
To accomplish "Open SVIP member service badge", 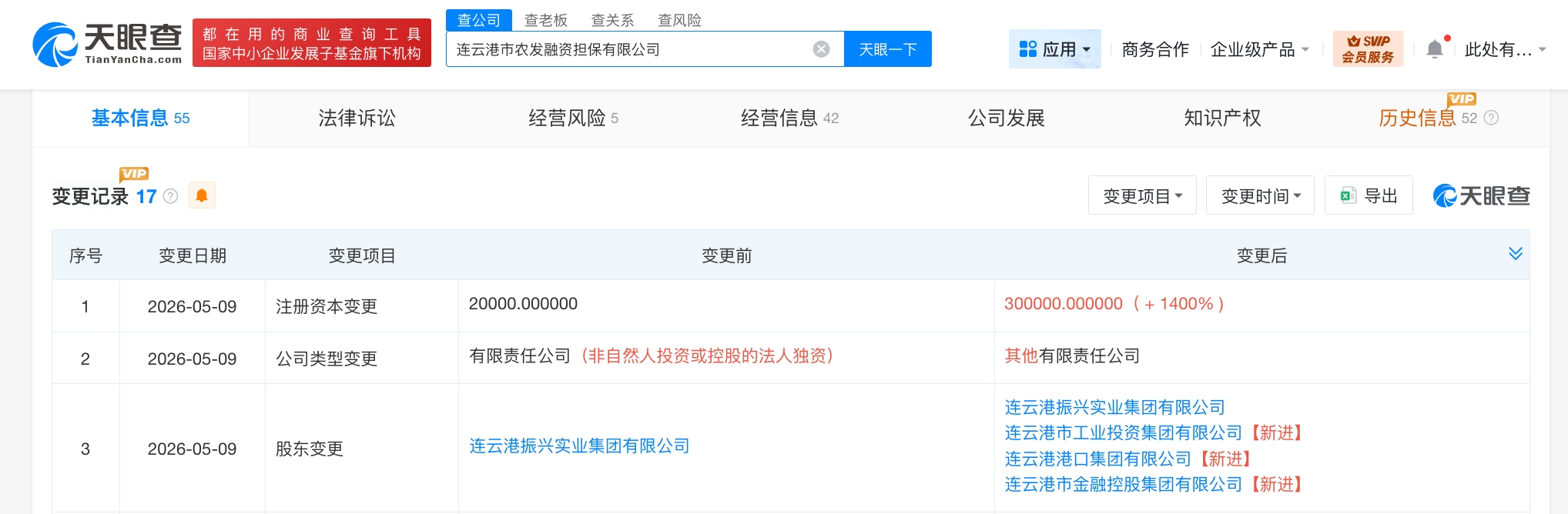I will (x=1368, y=49).
